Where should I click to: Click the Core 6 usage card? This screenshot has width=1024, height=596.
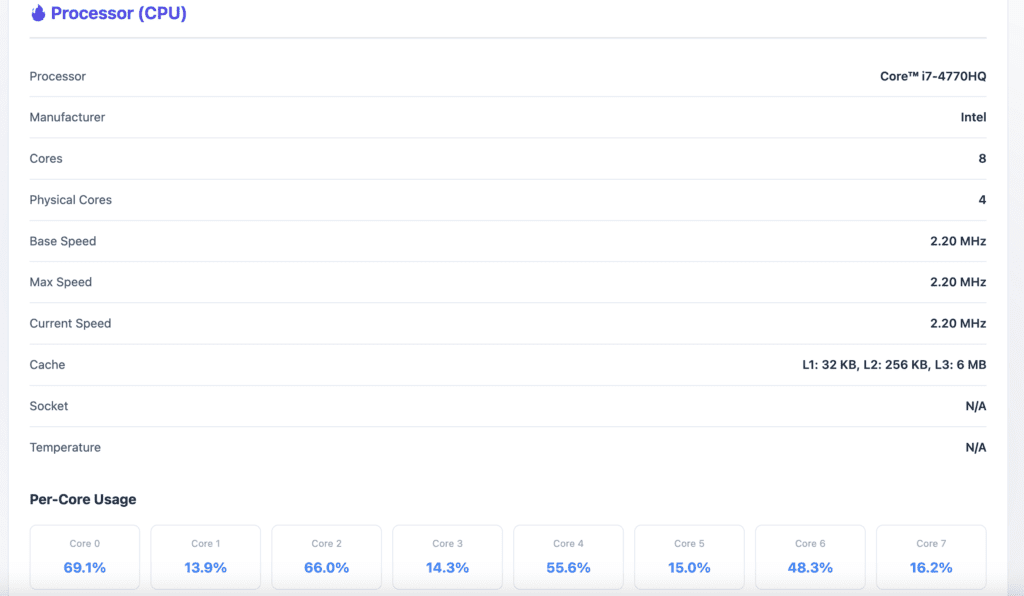click(810, 557)
